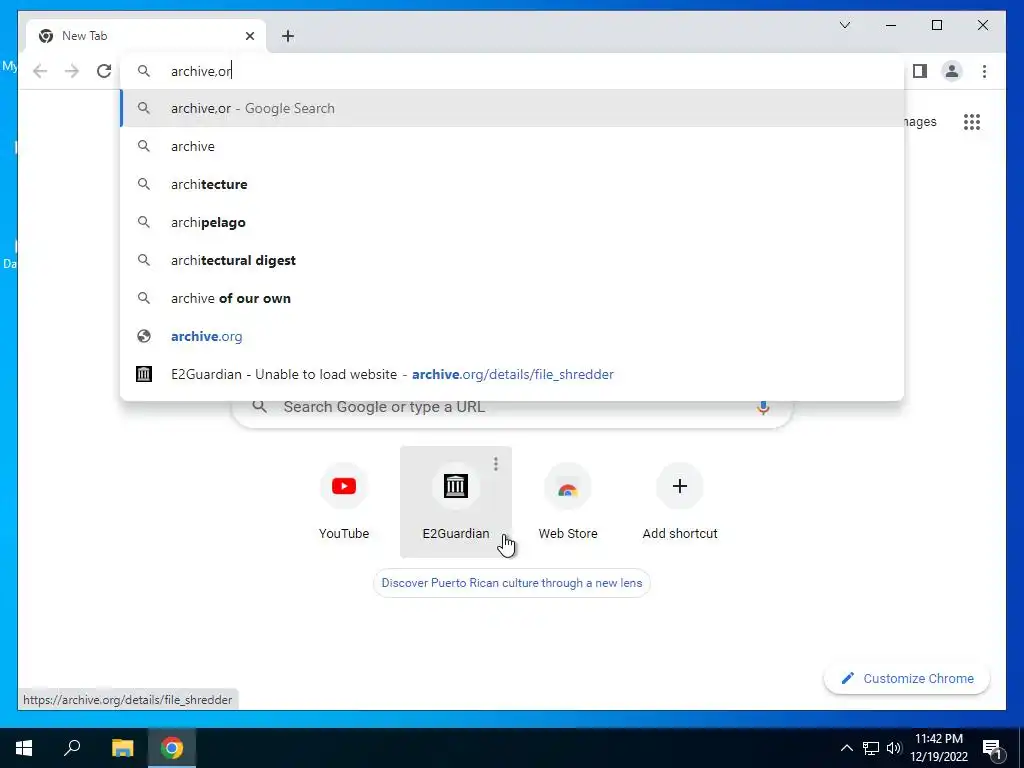Open the notification center icon
Viewport: 1024px width, 768px height.
point(992,748)
